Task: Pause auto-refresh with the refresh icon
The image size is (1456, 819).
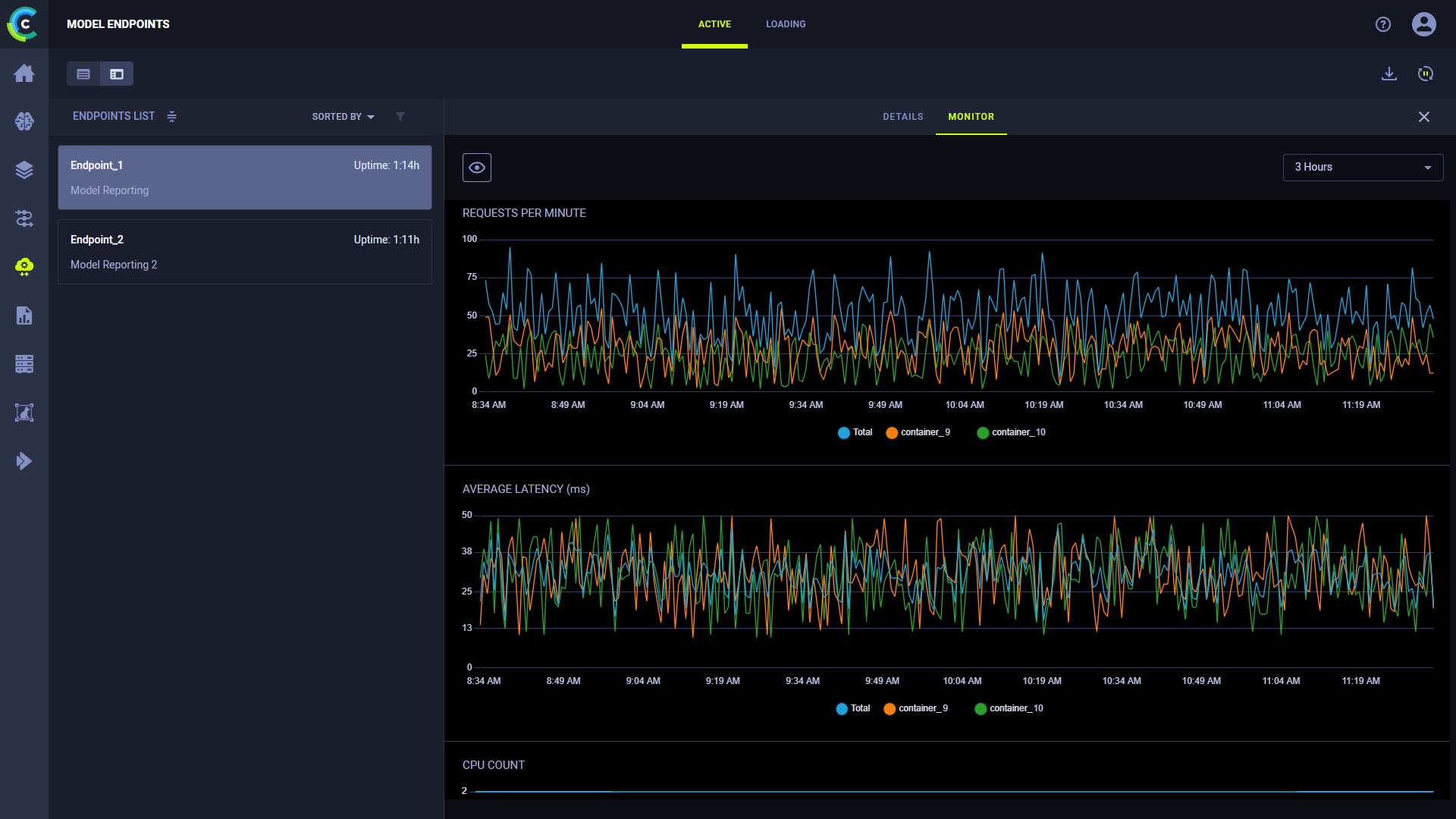Action: (x=1426, y=74)
